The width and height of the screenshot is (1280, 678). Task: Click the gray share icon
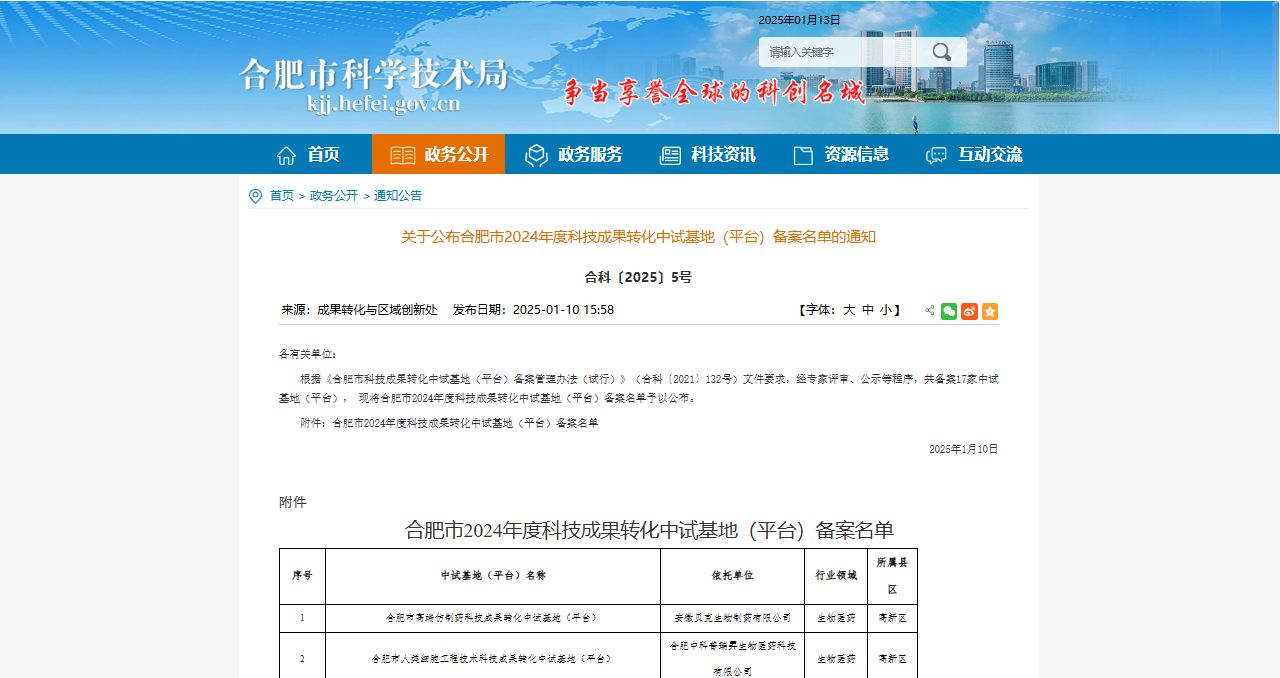pyautogui.click(x=930, y=311)
